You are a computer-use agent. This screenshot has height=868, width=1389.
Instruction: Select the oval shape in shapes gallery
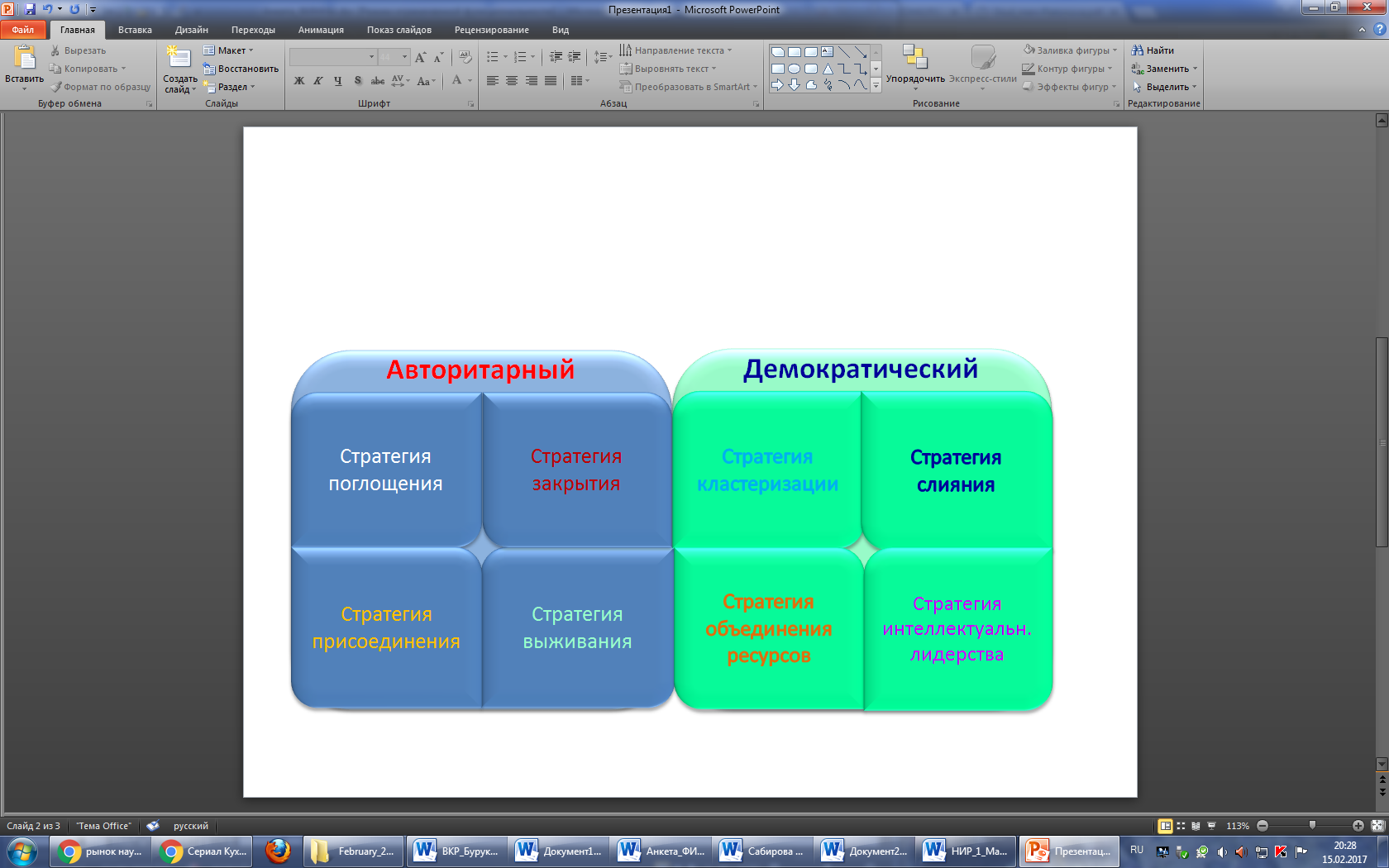pos(794,69)
